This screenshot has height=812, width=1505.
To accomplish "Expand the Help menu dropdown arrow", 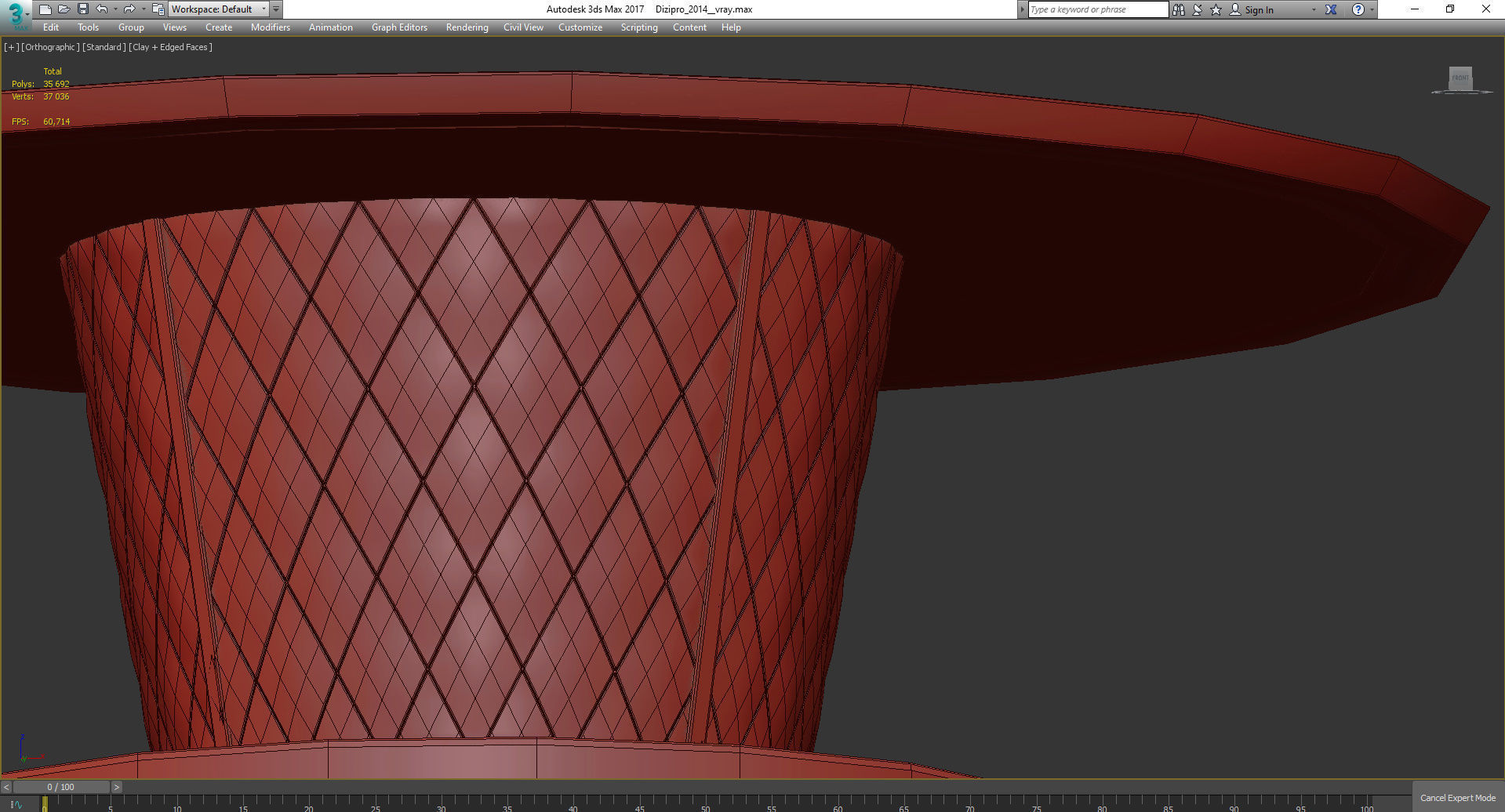I will pos(1372,9).
